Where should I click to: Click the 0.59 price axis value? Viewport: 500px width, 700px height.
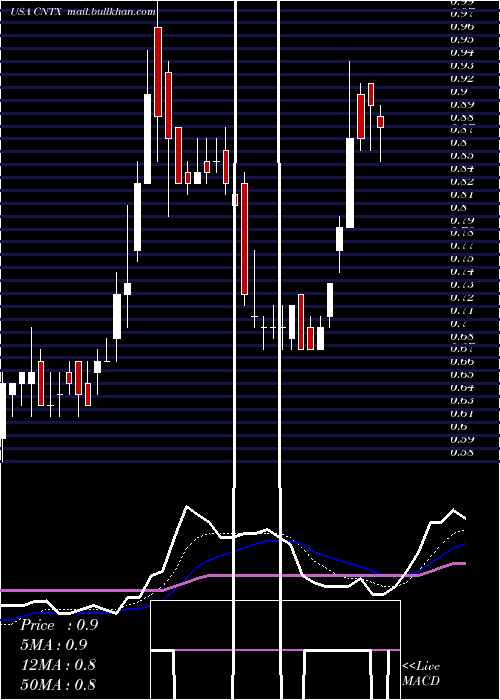[461, 439]
